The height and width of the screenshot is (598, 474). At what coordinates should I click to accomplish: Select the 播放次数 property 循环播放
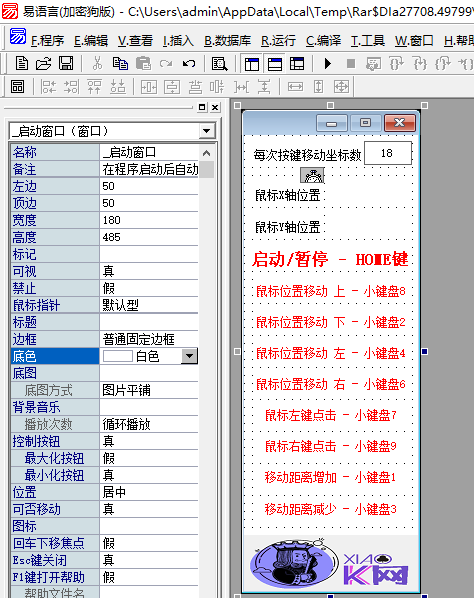click(149, 424)
